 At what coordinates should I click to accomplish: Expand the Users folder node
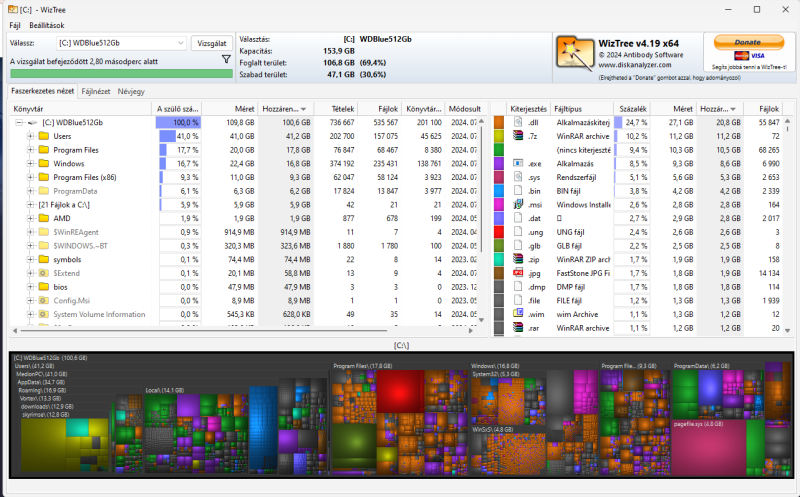(x=31, y=136)
